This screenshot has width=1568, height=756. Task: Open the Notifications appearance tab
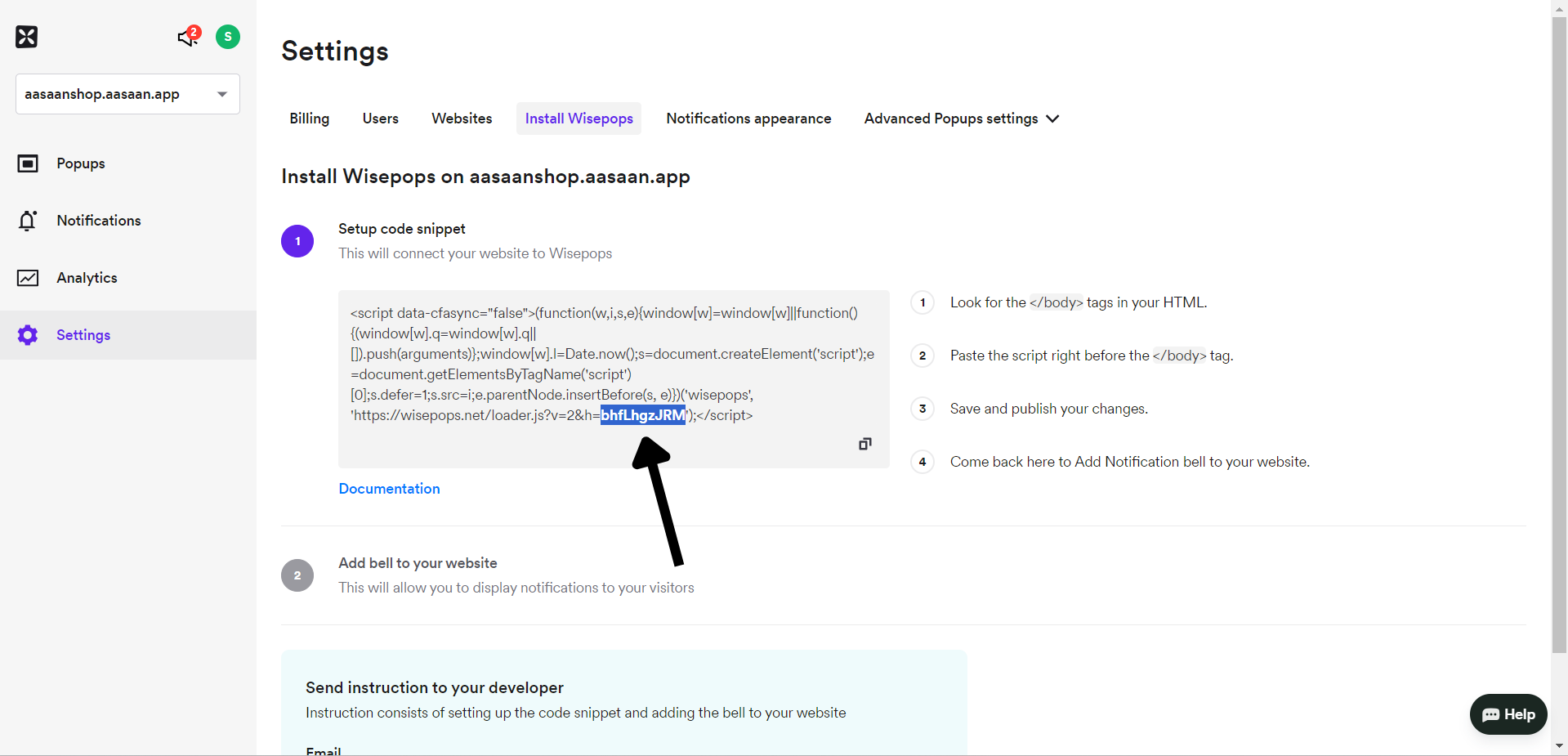coord(748,119)
